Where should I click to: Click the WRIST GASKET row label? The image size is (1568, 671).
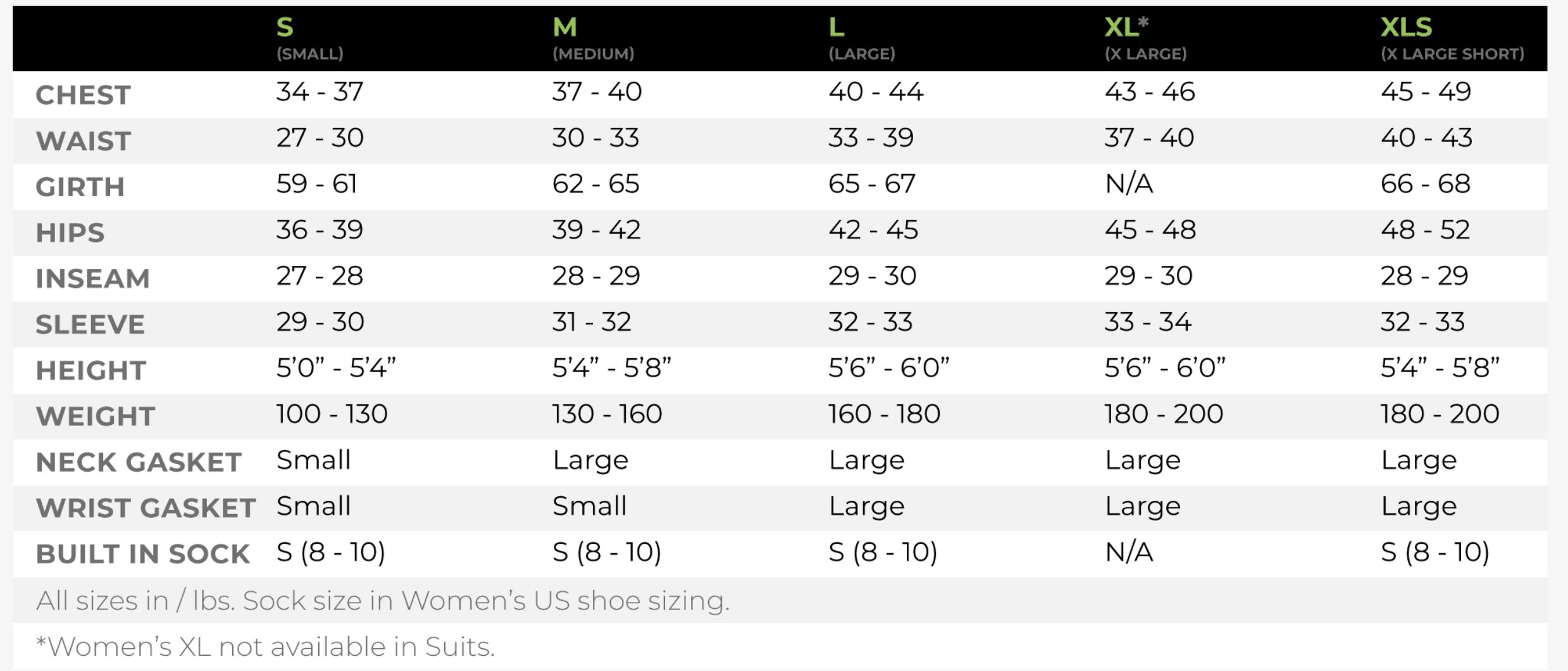pos(146,508)
